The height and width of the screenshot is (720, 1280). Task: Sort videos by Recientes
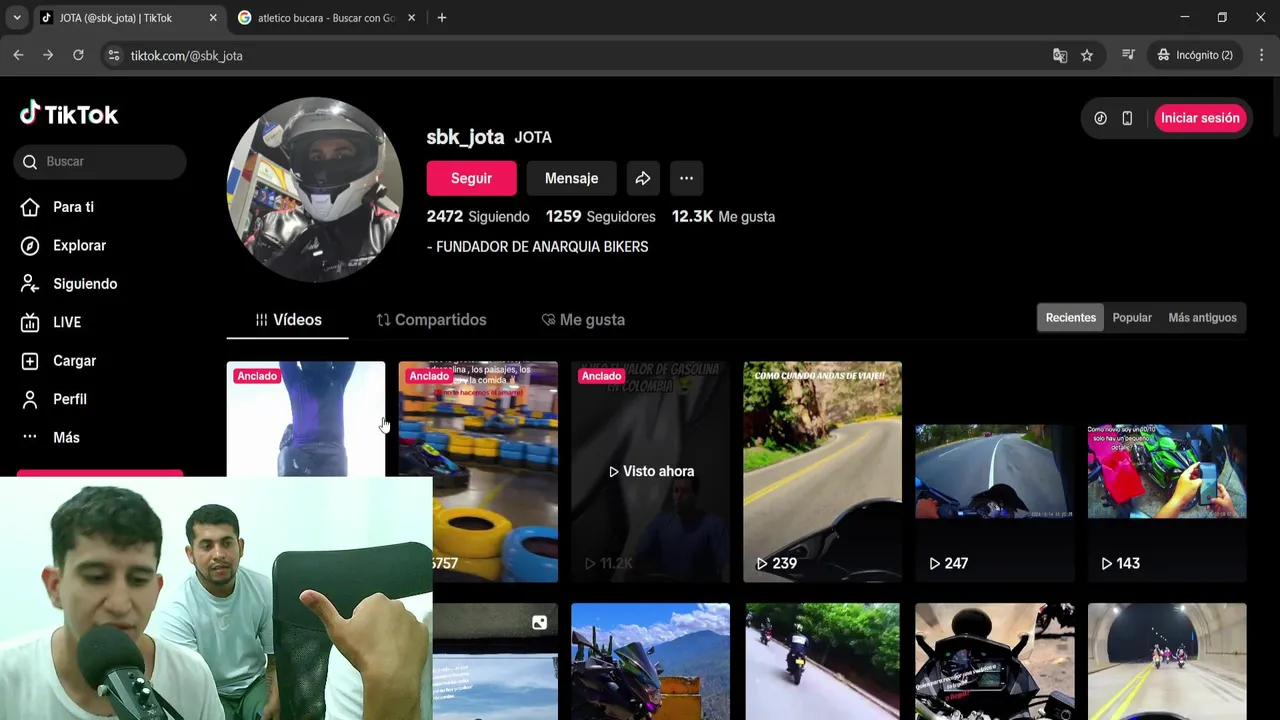point(1071,318)
